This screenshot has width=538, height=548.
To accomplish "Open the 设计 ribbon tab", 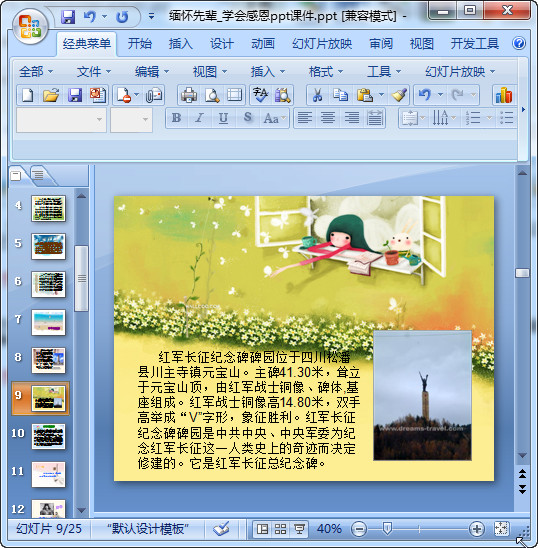I will (222, 44).
